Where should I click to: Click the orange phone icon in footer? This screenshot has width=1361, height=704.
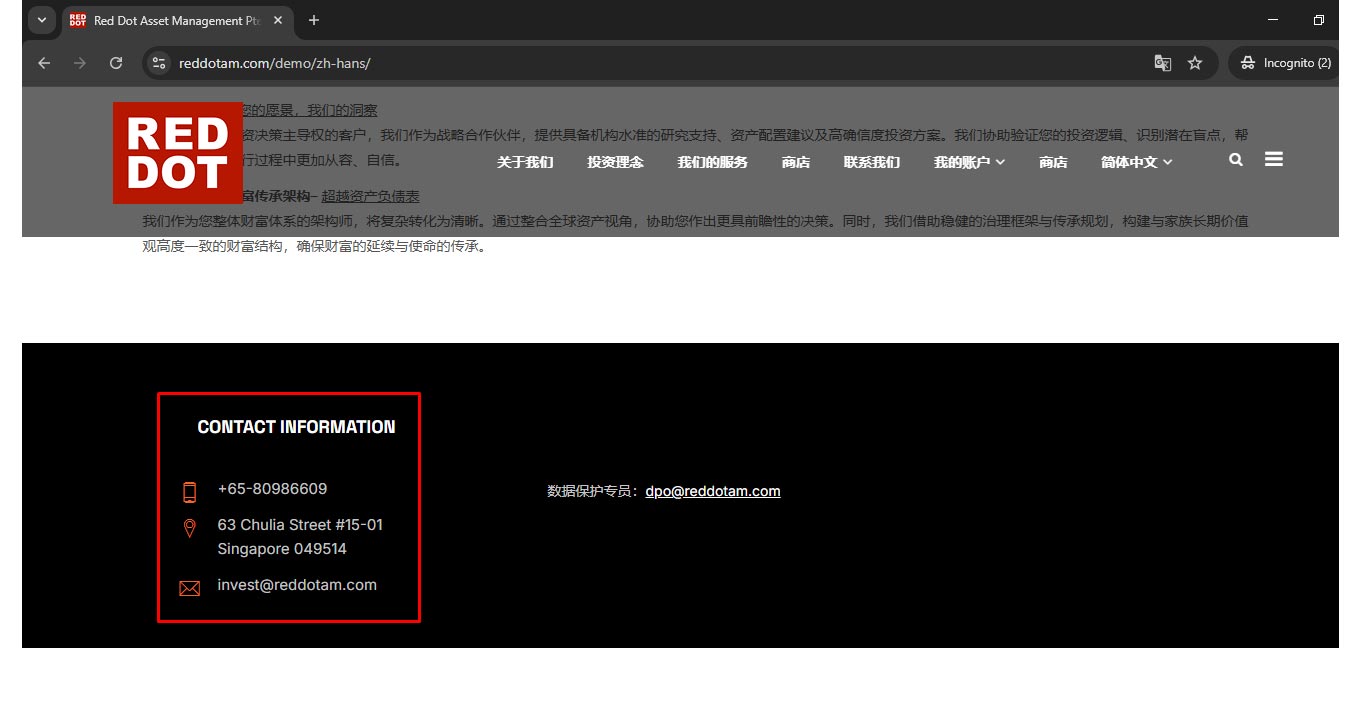(x=189, y=491)
